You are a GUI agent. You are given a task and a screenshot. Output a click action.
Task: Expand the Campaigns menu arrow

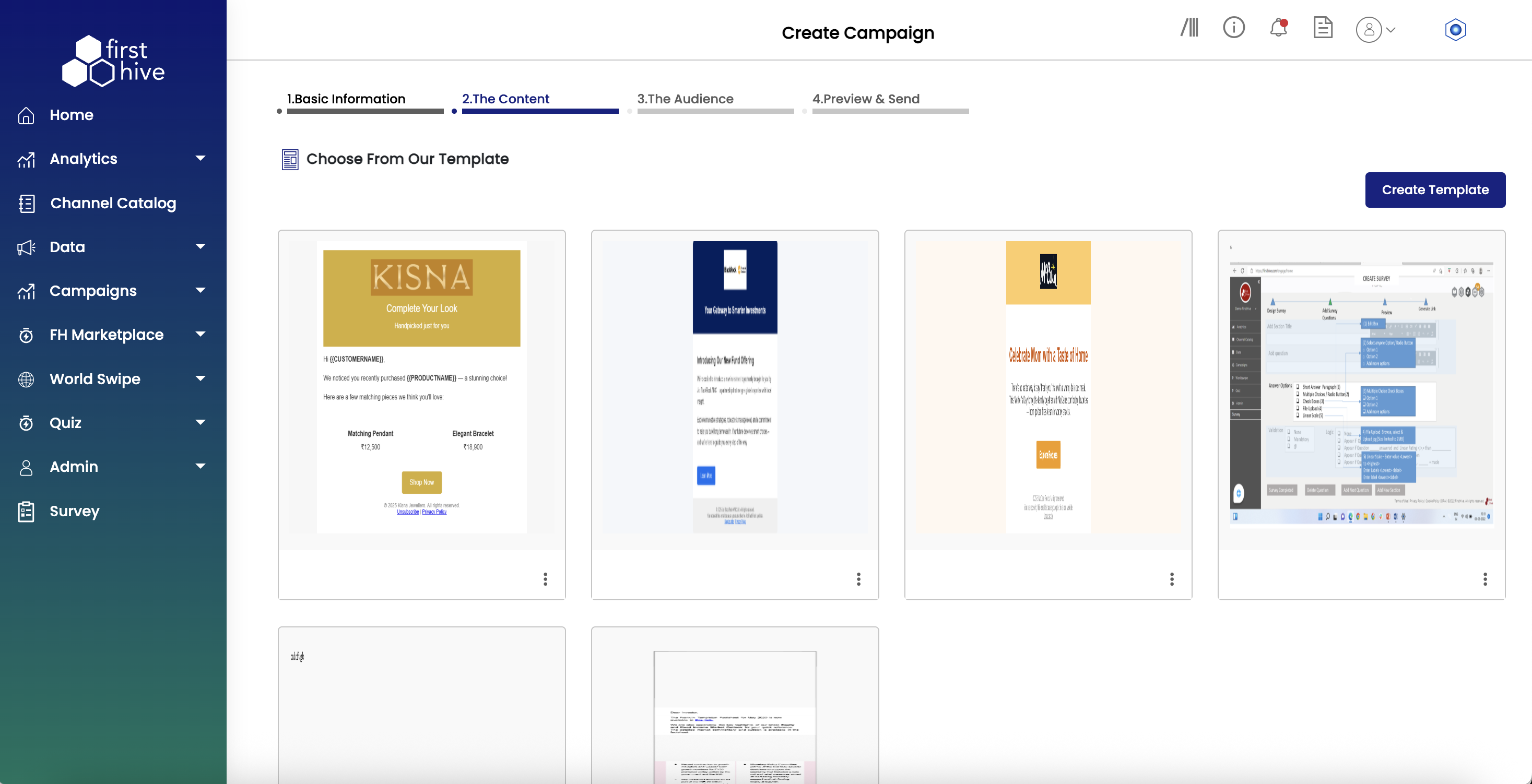(x=201, y=290)
